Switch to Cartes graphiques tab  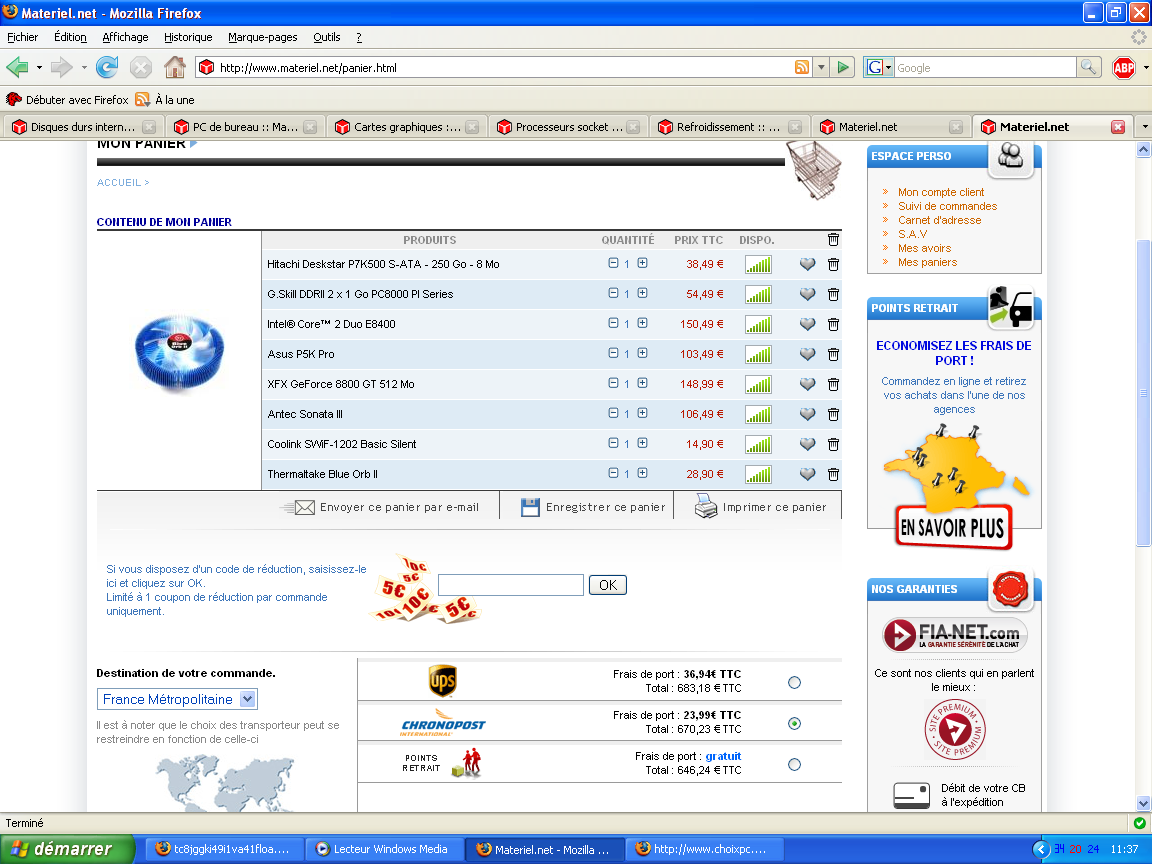pos(406,127)
